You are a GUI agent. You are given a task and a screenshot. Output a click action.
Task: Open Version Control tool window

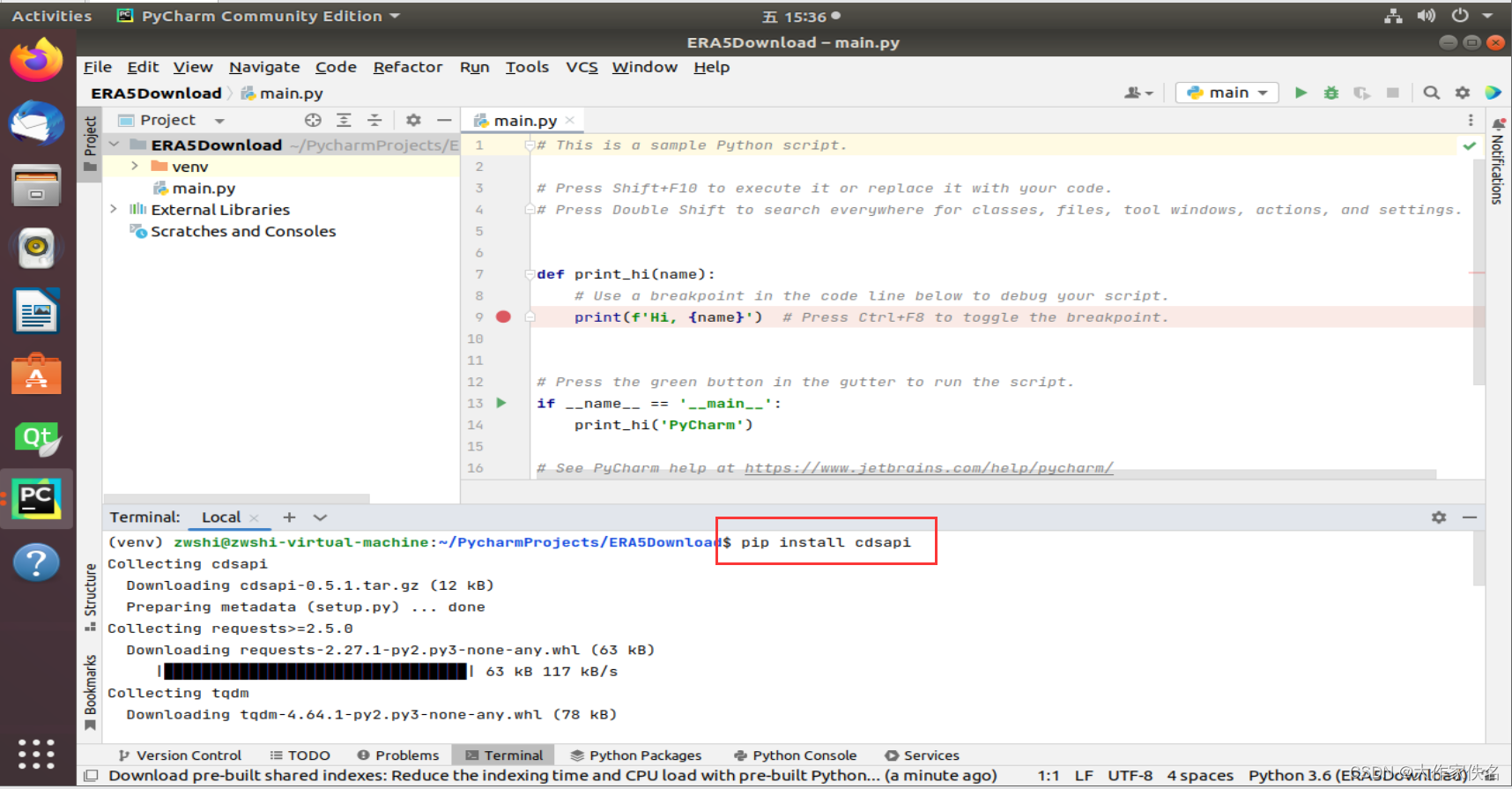point(180,756)
